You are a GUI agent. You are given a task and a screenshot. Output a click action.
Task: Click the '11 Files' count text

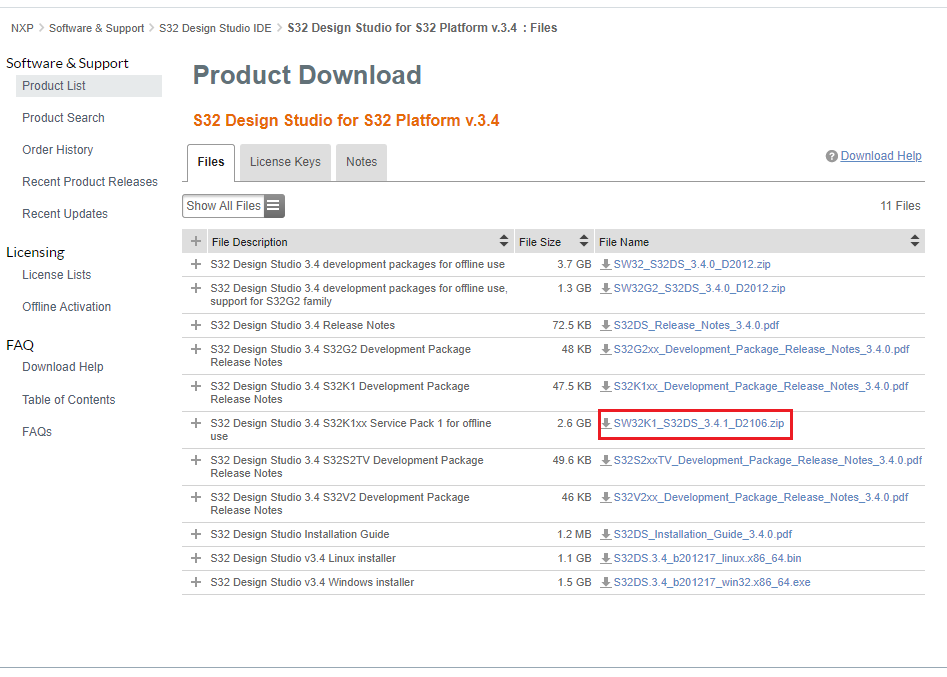[x=900, y=206]
